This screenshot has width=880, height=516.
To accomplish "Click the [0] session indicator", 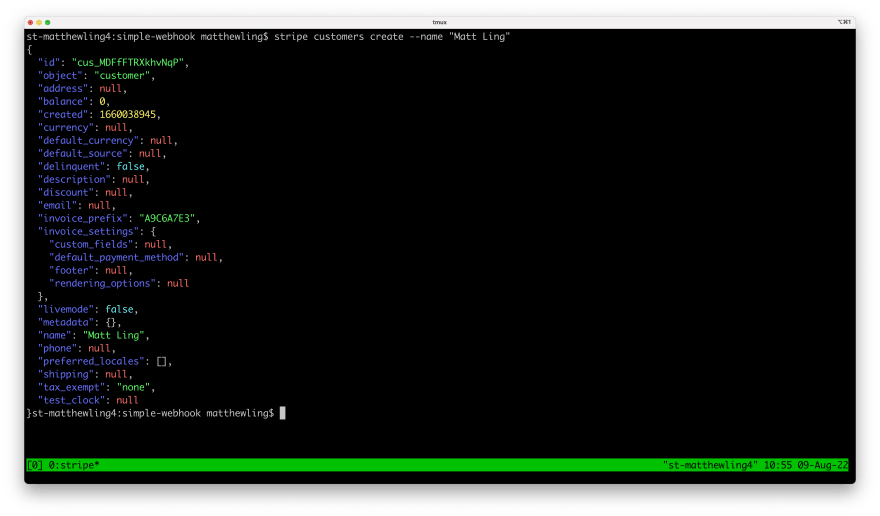I will click(35, 465).
